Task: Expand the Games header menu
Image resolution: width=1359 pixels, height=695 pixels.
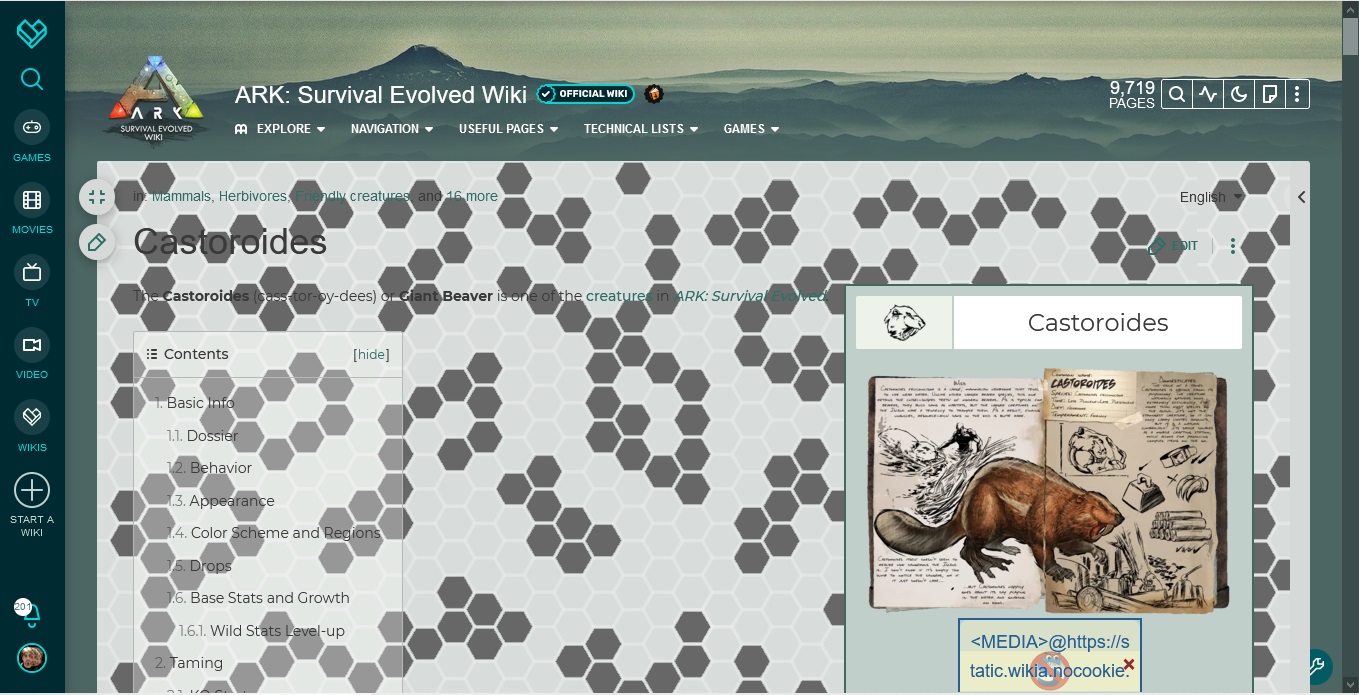Action: (751, 129)
